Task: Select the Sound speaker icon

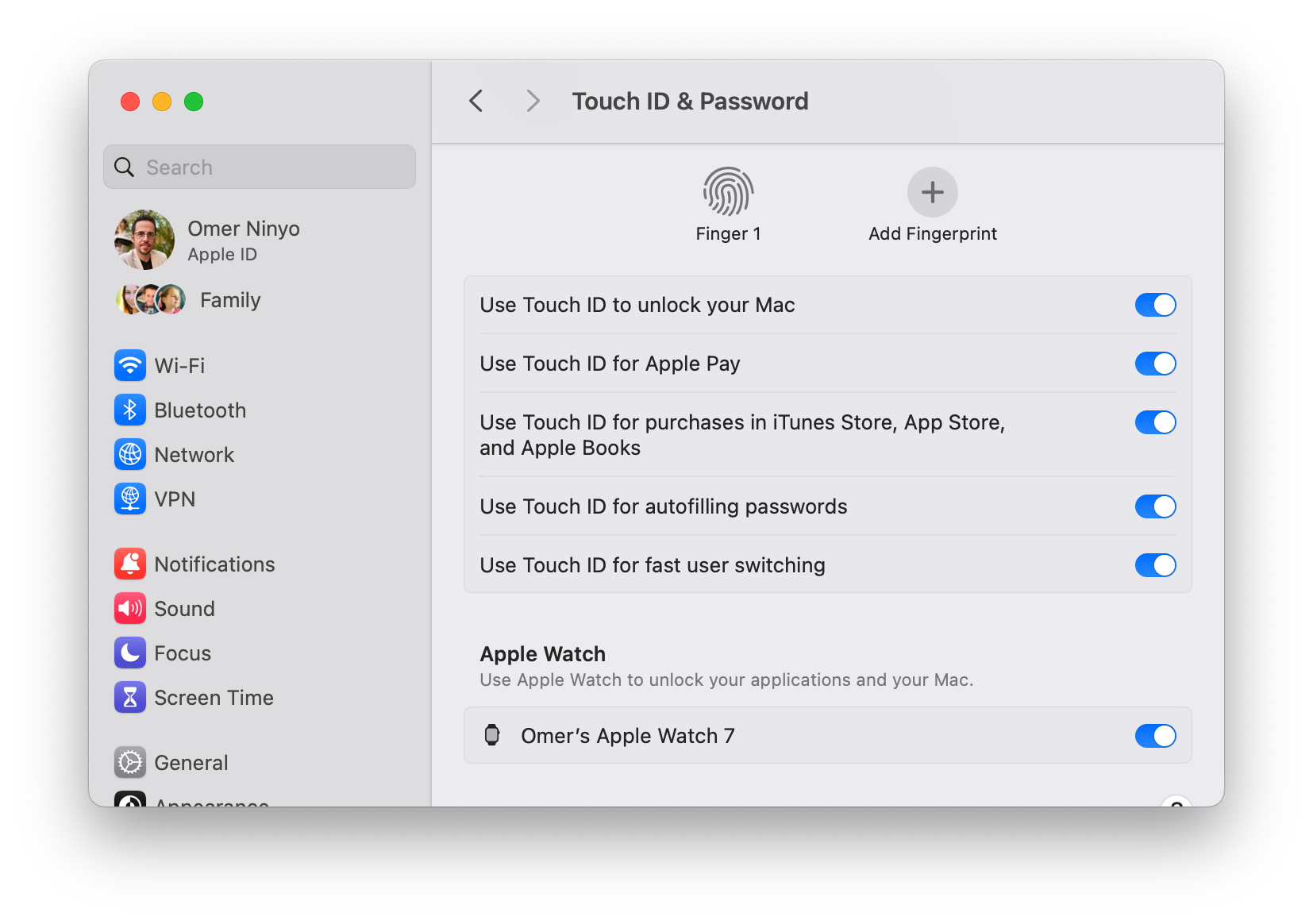Action: (130, 608)
